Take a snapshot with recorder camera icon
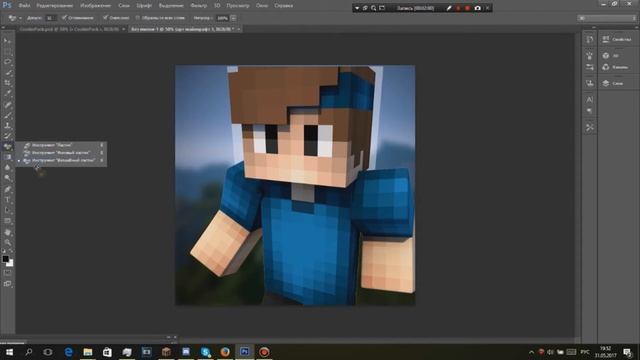The width and height of the screenshot is (640, 360). pyautogui.click(x=478, y=8)
